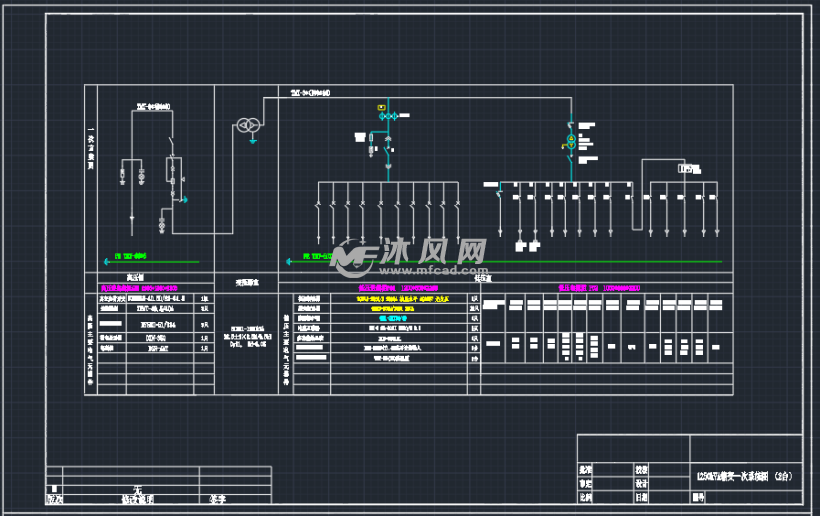Select the yellow component on the cyan incoming feeder
The height and width of the screenshot is (516, 820).
click(x=381, y=107)
